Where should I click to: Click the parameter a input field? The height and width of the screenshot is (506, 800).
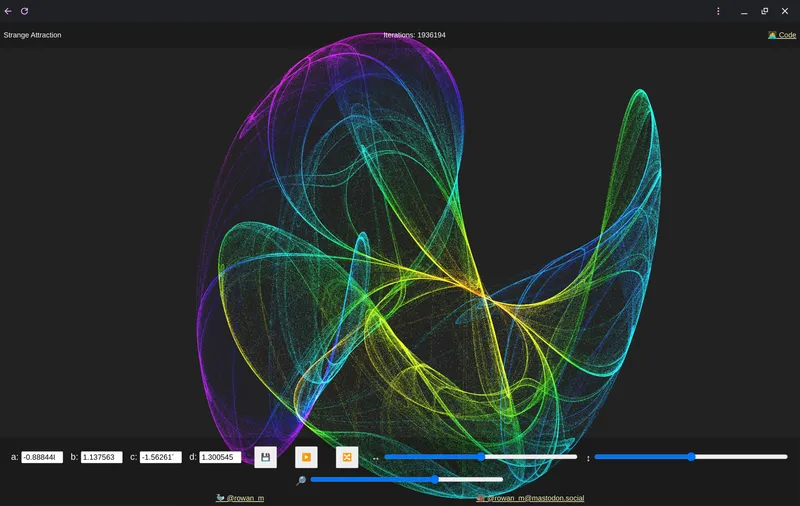click(x=42, y=457)
